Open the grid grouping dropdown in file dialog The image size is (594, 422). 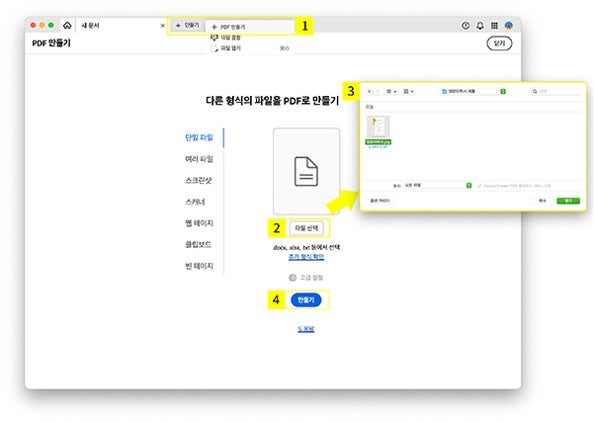tap(408, 91)
